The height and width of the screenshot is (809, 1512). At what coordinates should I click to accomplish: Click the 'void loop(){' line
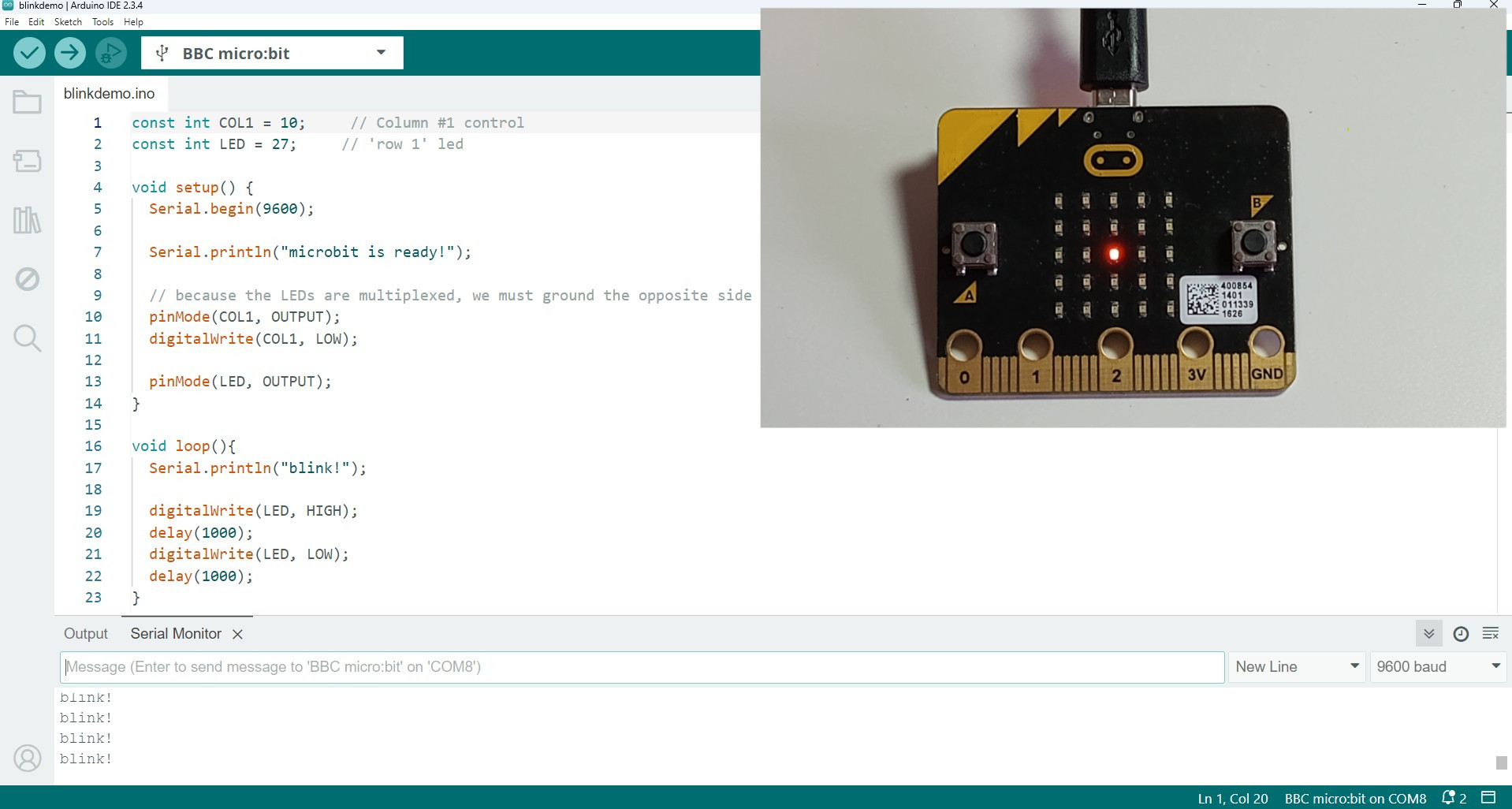tap(184, 446)
